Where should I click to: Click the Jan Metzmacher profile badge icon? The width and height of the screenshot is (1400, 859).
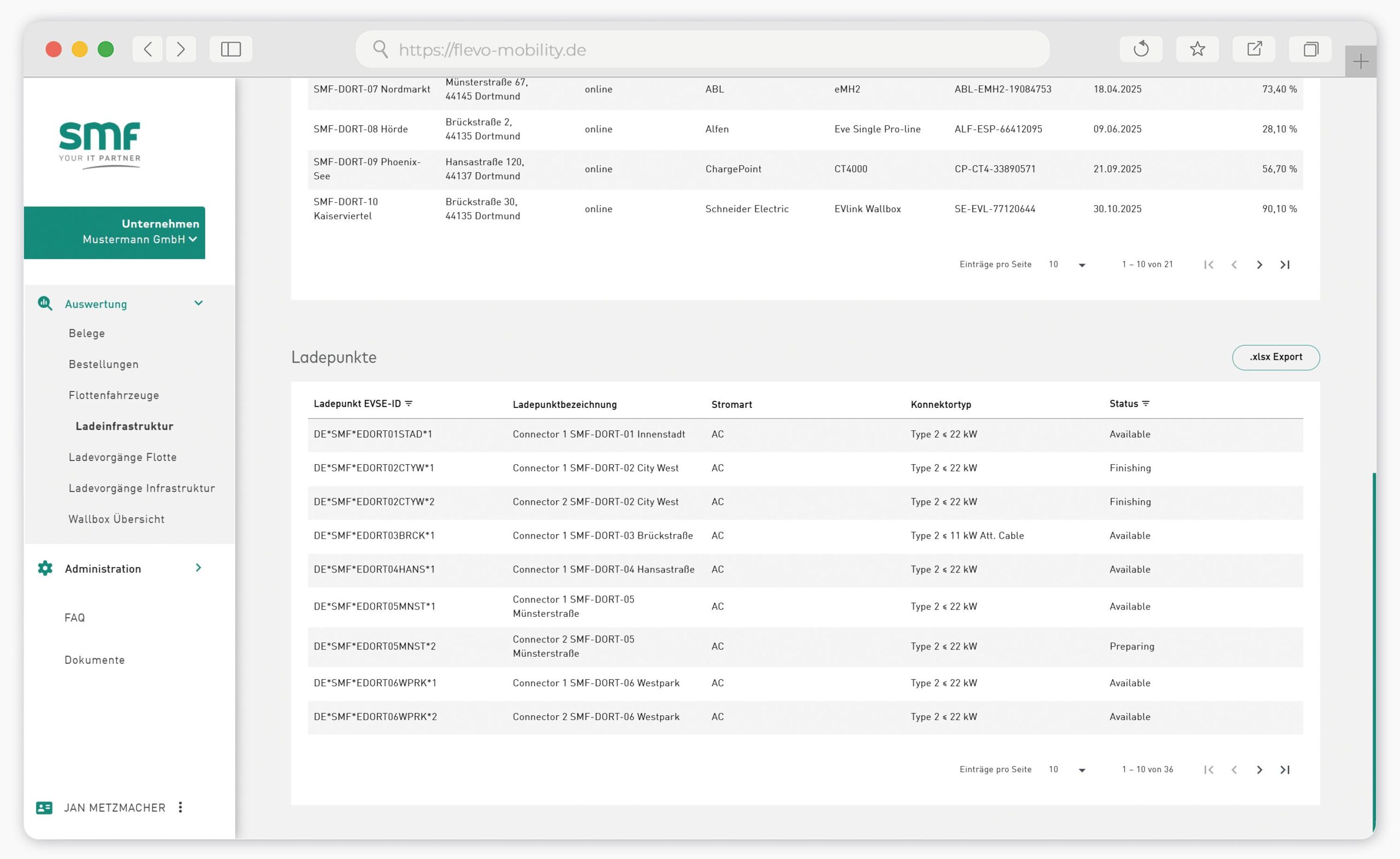(x=44, y=807)
